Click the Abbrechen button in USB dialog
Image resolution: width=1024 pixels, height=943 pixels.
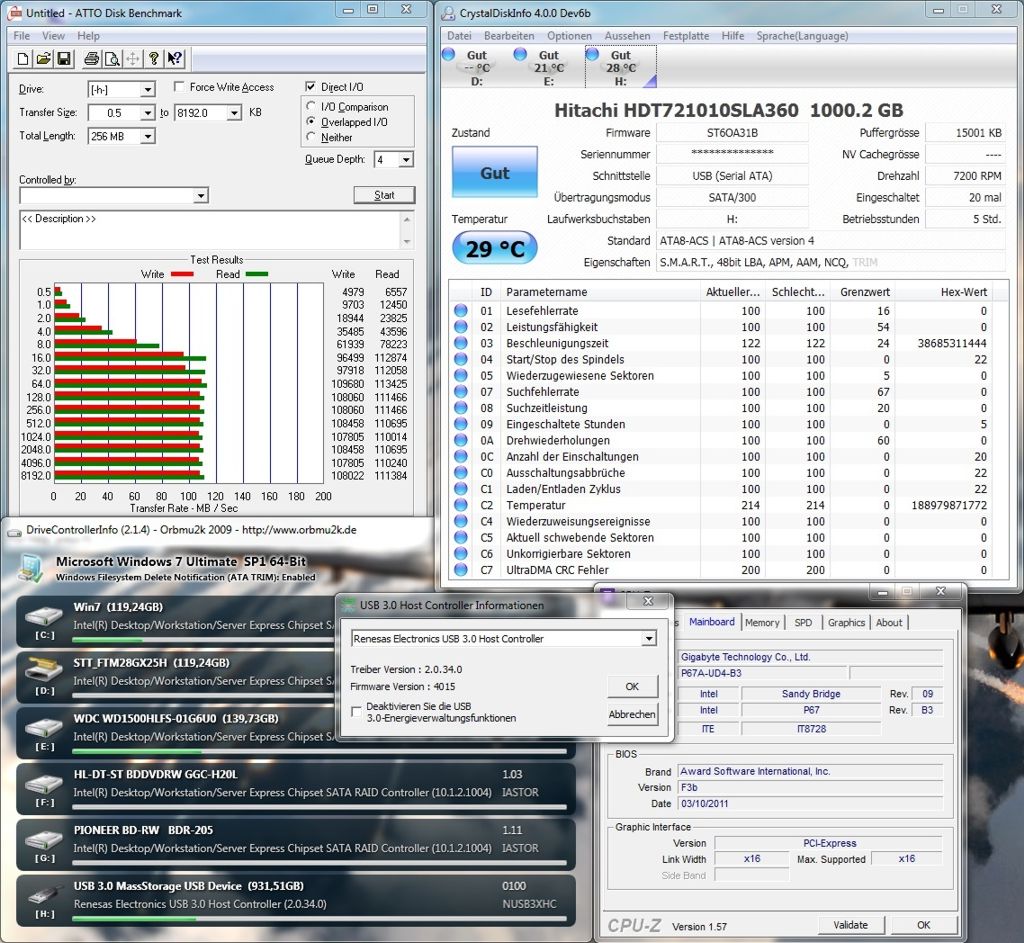pyautogui.click(x=632, y=714)
